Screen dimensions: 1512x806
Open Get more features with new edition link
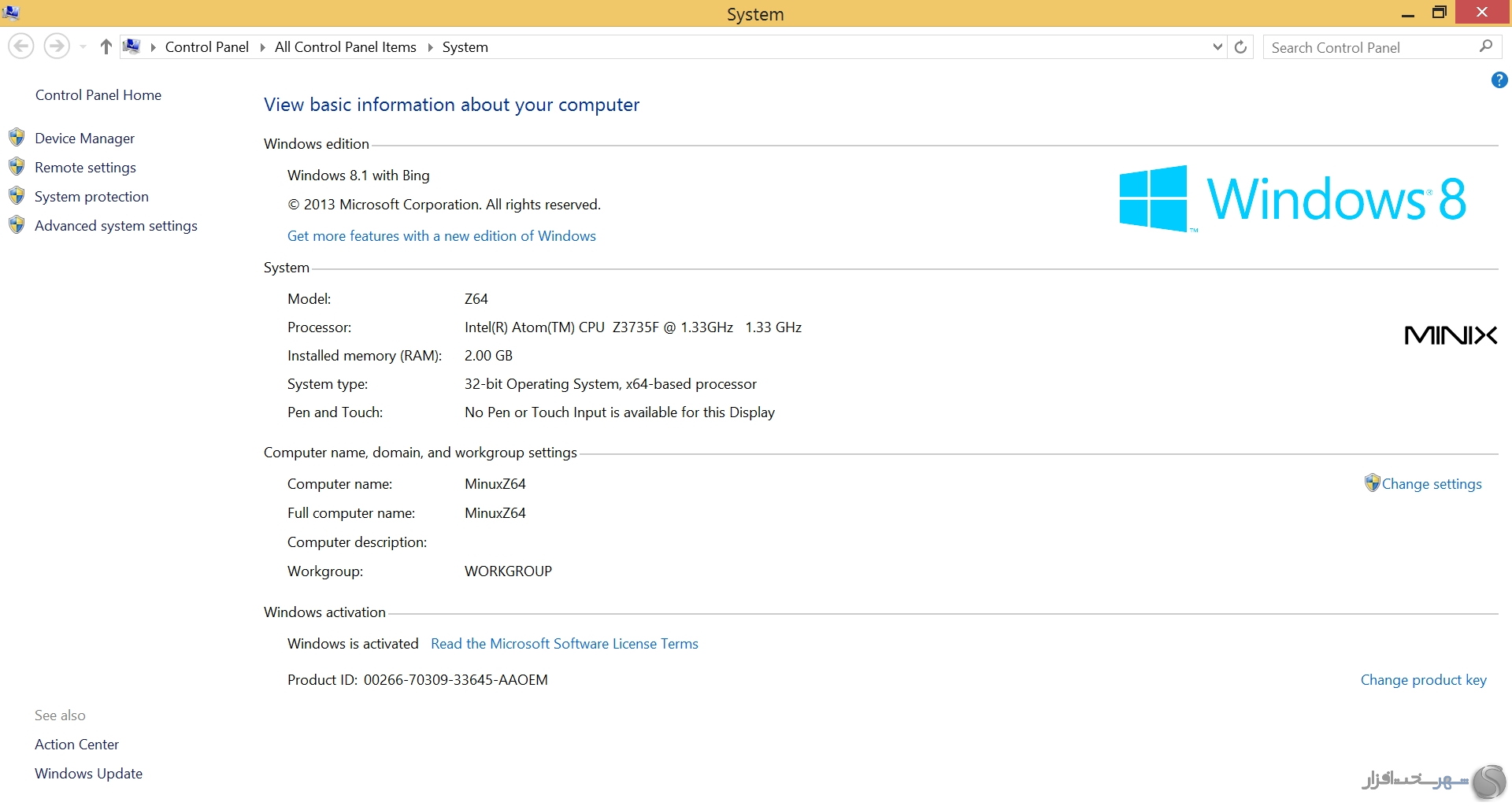[441, 236]
